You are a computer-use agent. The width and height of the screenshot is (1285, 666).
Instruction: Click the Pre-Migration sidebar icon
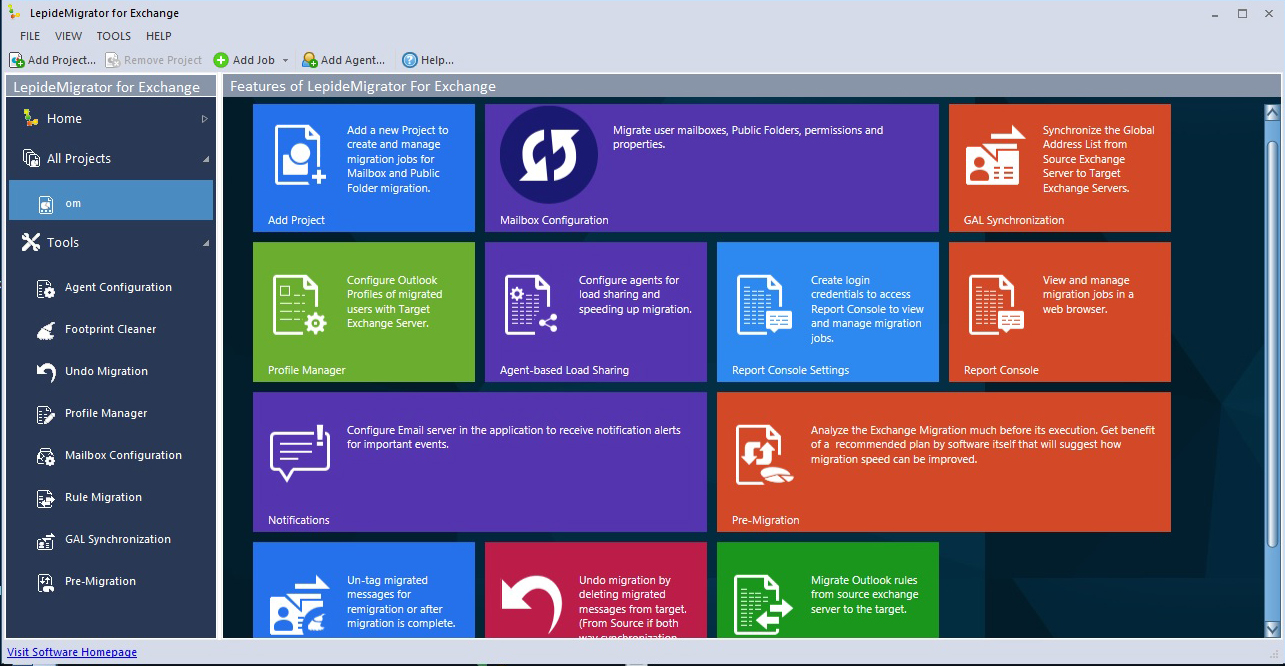click(46, 582)
